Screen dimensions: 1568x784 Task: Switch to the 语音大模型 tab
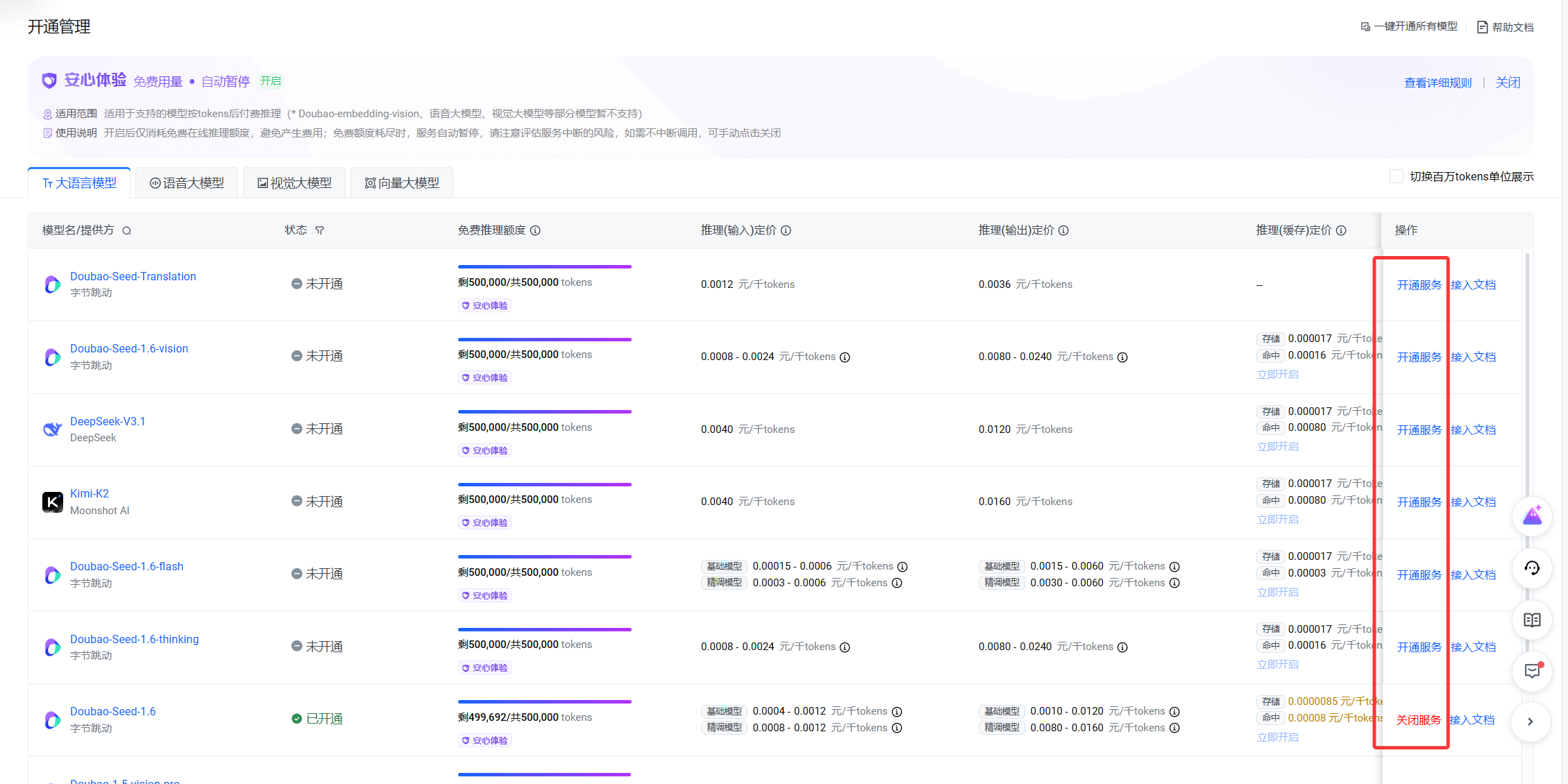[x=187, y=183]
